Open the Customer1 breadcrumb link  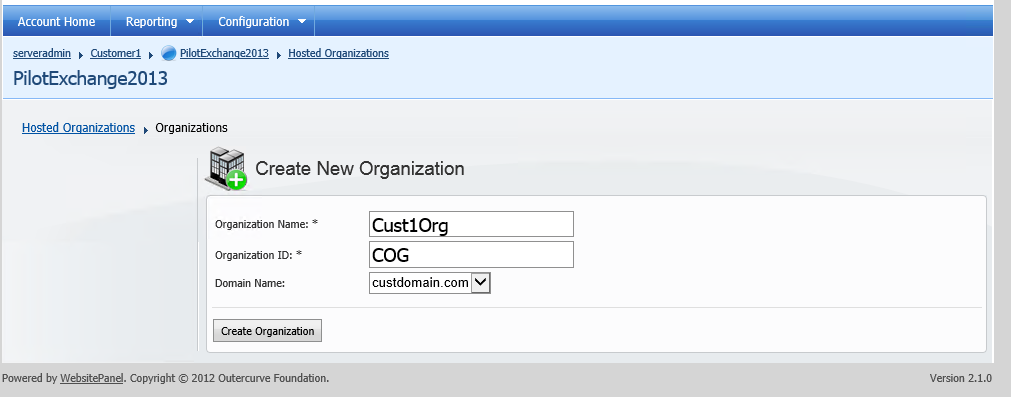(115, 53)
